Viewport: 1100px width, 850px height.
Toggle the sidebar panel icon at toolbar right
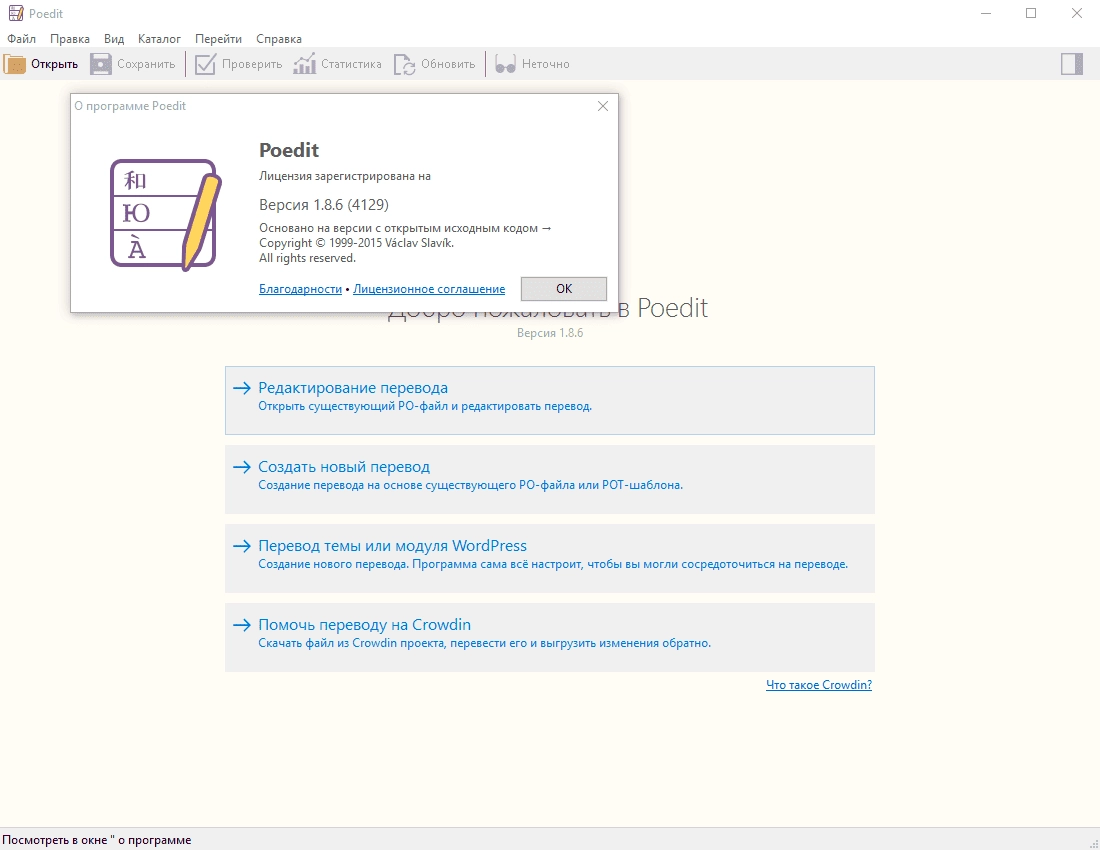tap(1072, 64)
